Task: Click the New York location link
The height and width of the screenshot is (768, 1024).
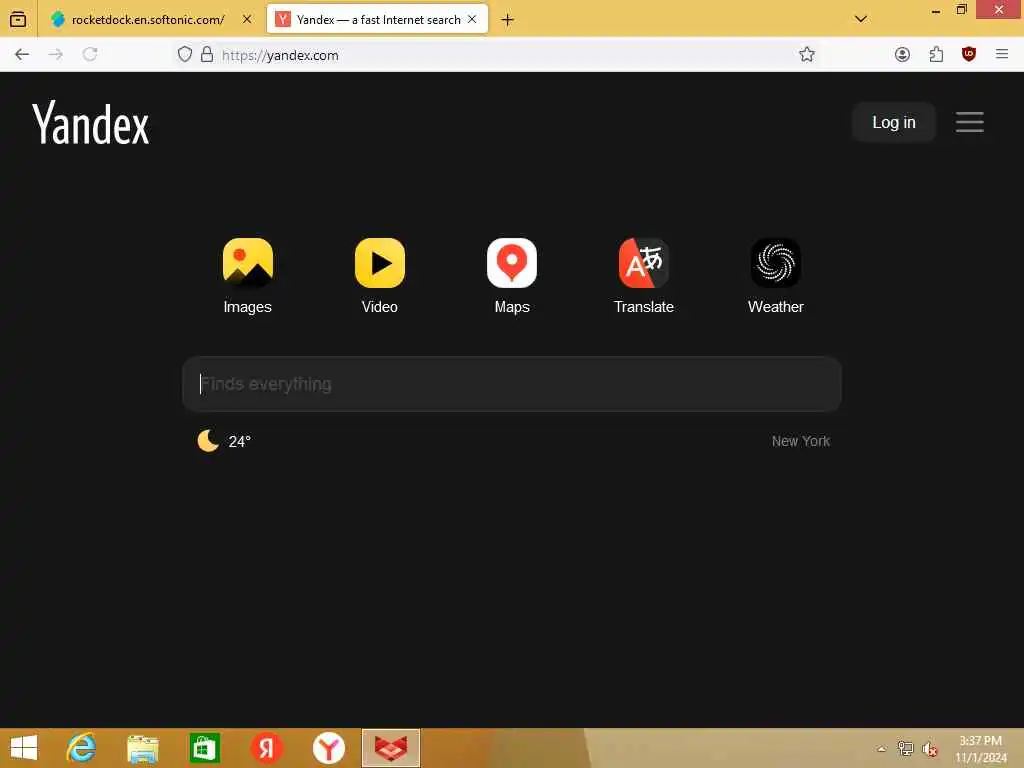Action: point(801,441)
